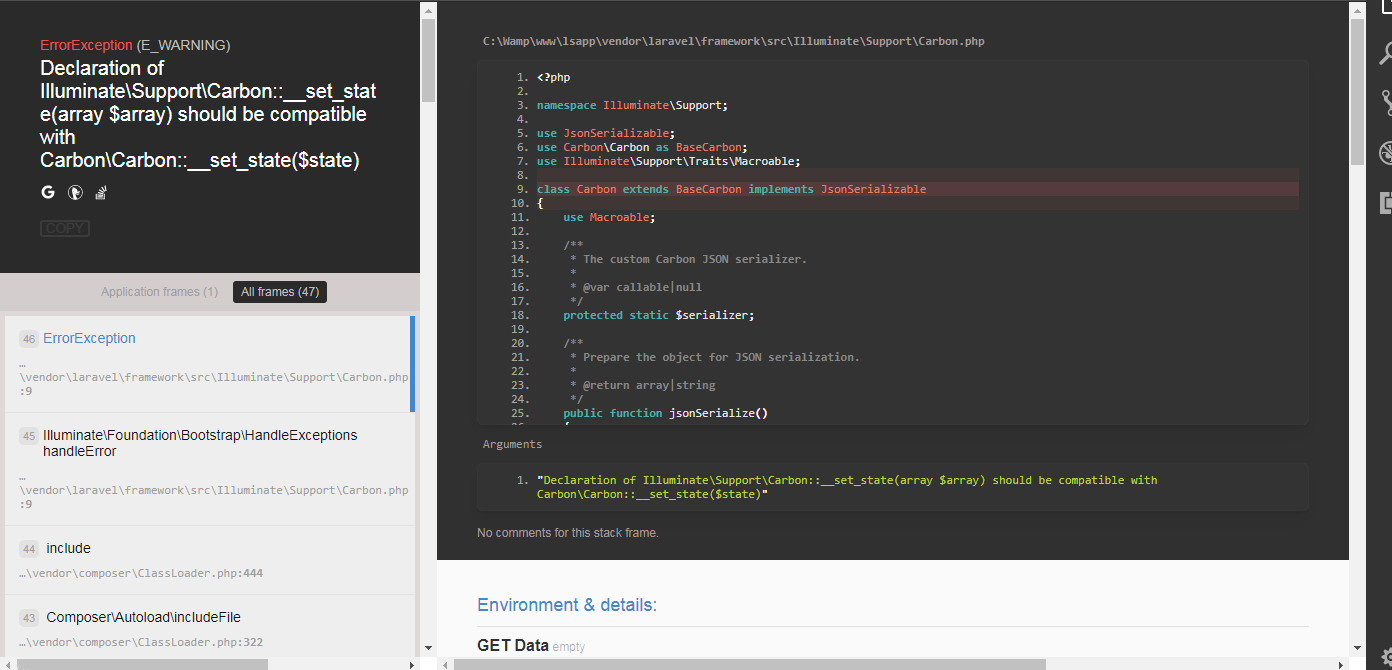Open the VS Code Source Control icon
The image size is (1392, 670).
pos(1385,102)
